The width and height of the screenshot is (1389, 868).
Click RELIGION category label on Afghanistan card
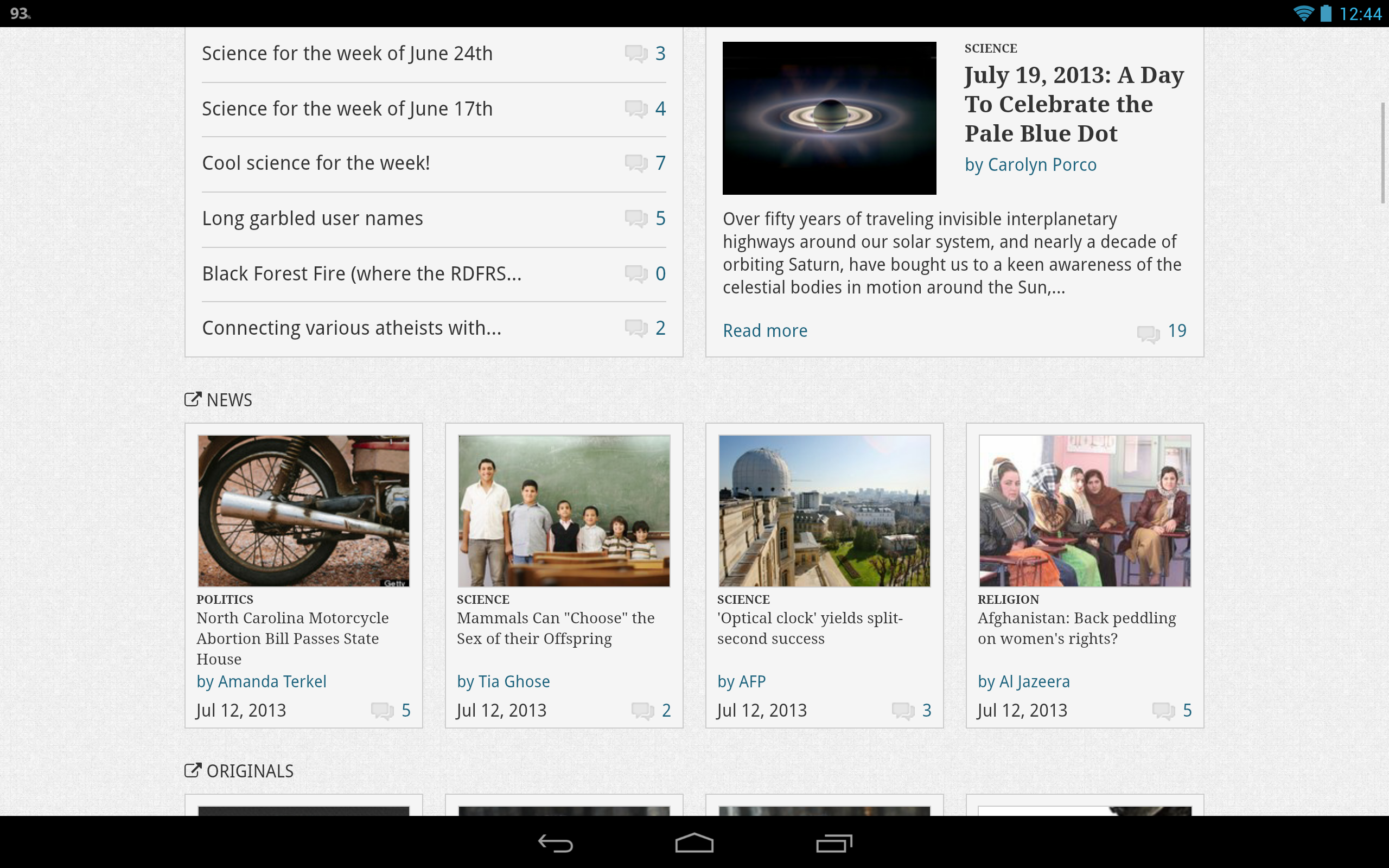click(x=1008, y=599)
